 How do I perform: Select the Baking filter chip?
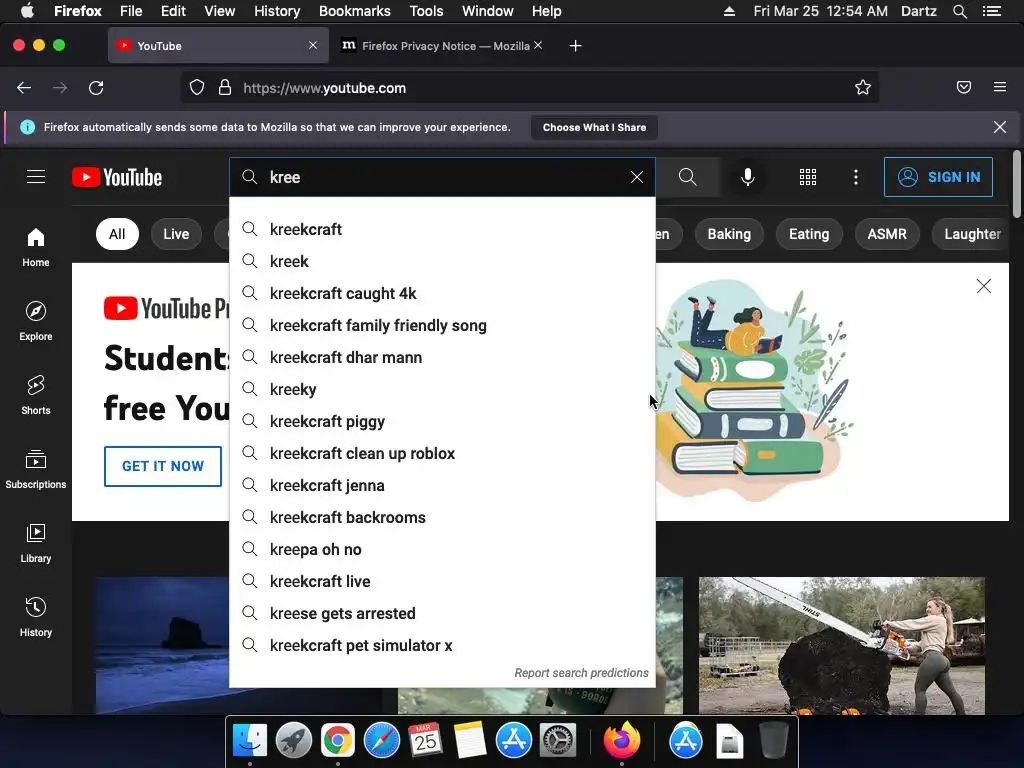[x=729, y=234]
